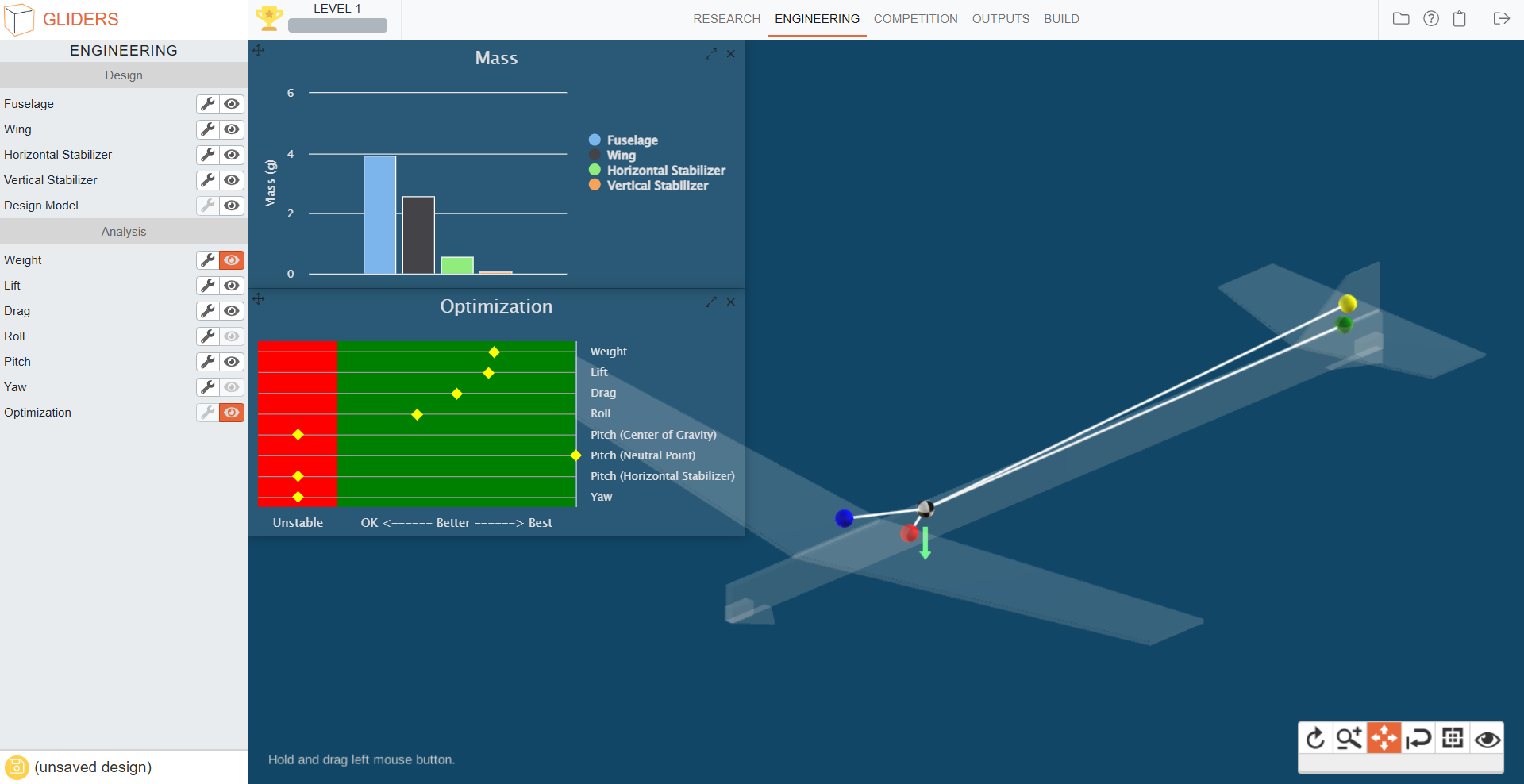The width and height of the screenshot is (1524, 784).
Task: Click the Wing legend entry
Action: 621,156
